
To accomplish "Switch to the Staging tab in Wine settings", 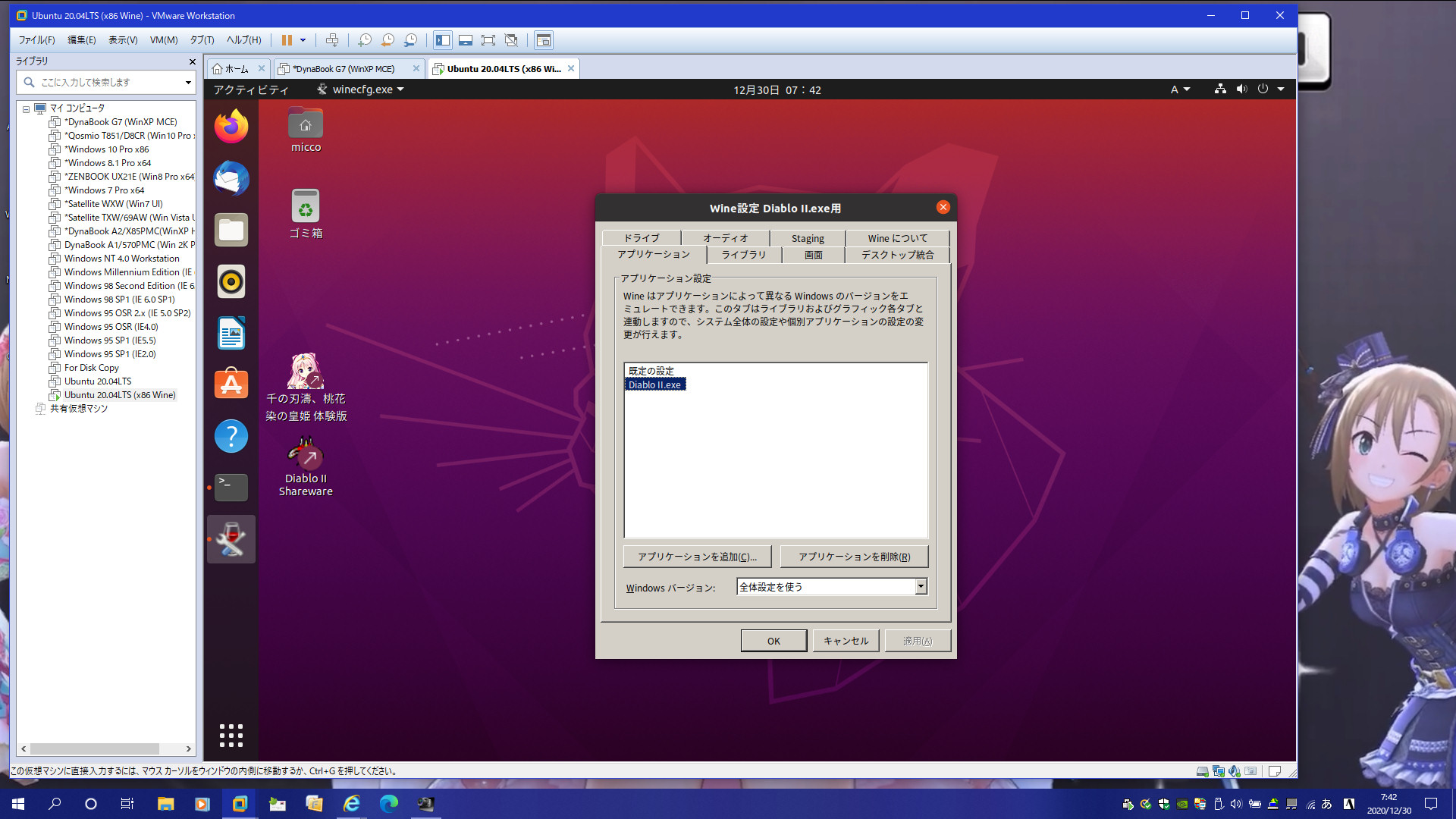I will 808,238.
